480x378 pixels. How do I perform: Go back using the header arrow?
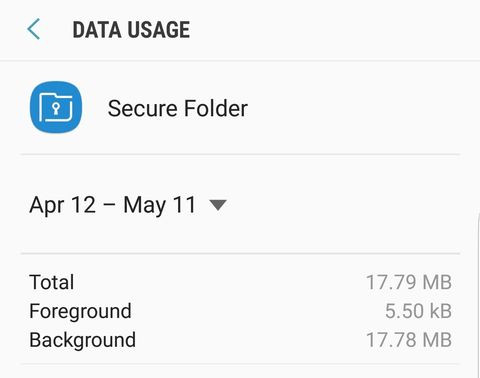tap(34, 29)
